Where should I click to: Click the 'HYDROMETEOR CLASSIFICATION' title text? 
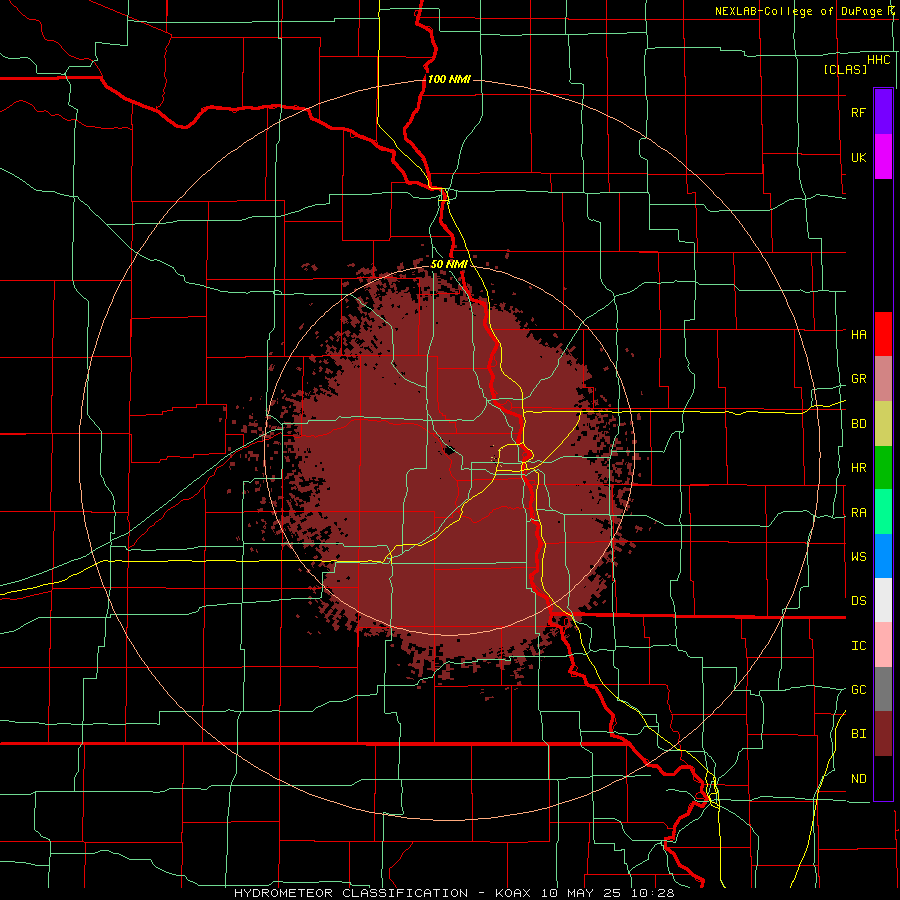tap(351, 893)
